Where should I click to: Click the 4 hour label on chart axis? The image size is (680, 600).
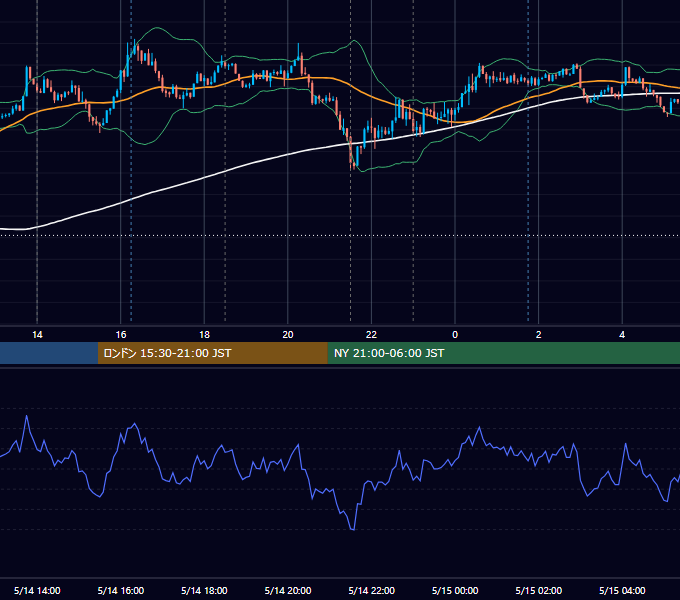click(622, 335)
